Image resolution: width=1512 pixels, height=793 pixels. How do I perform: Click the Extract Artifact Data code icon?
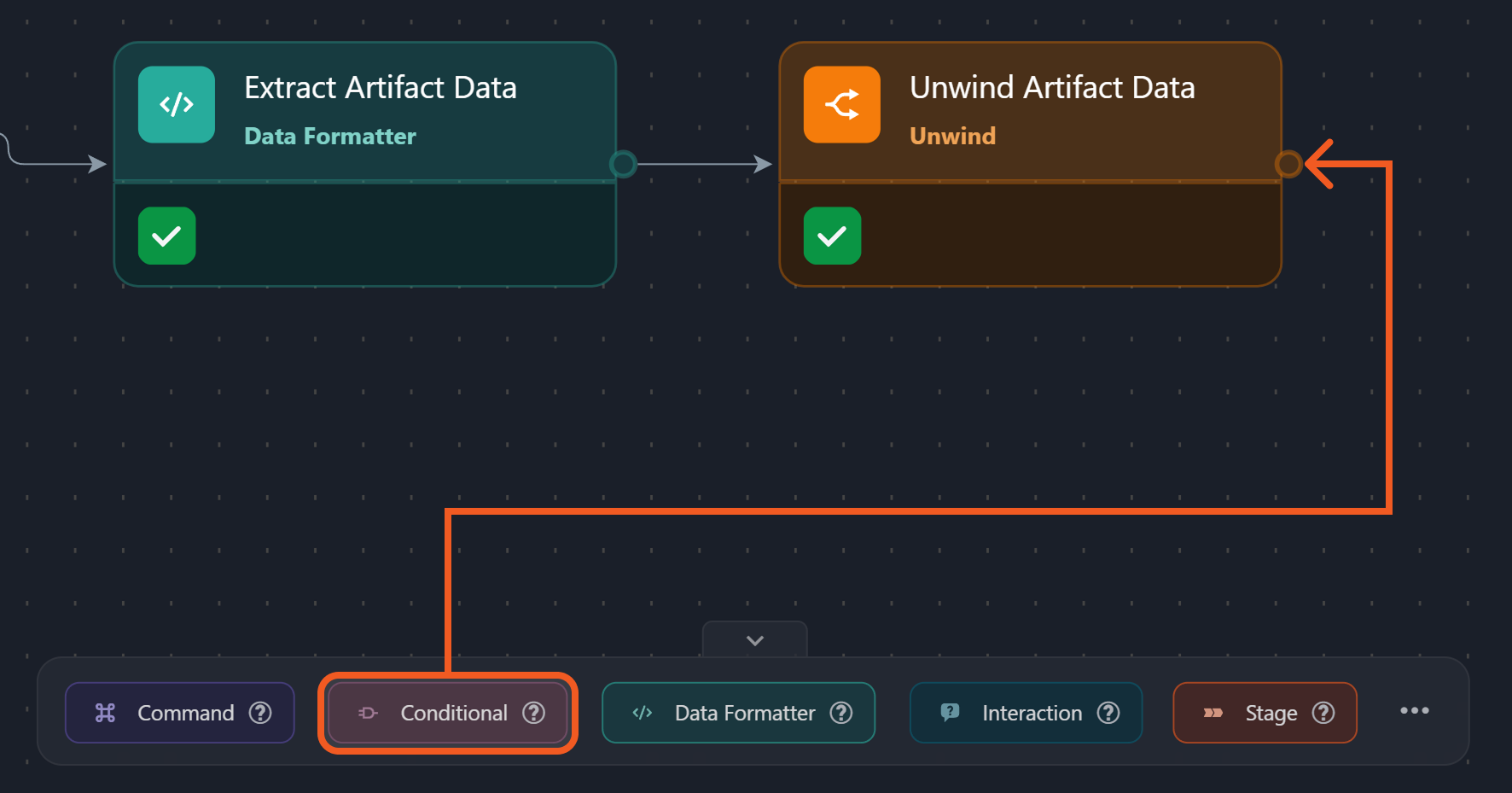pyautogui.click(x=177, y=105)
